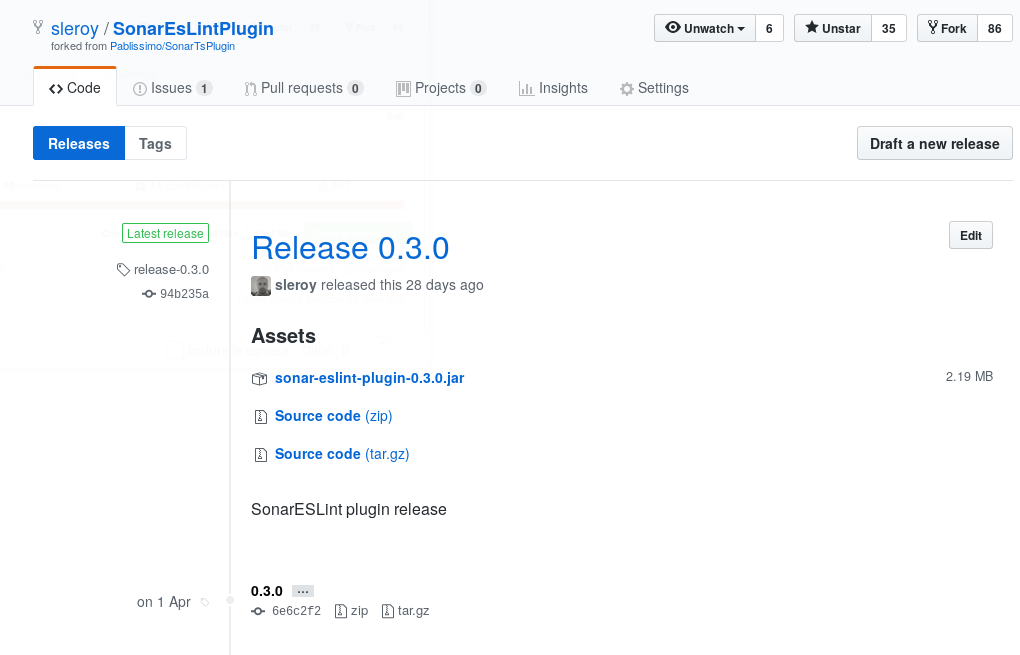Toggle watching with the Unwatch control
The height and width of the screenshot is (655, 1020).
(x=703, y=28)
